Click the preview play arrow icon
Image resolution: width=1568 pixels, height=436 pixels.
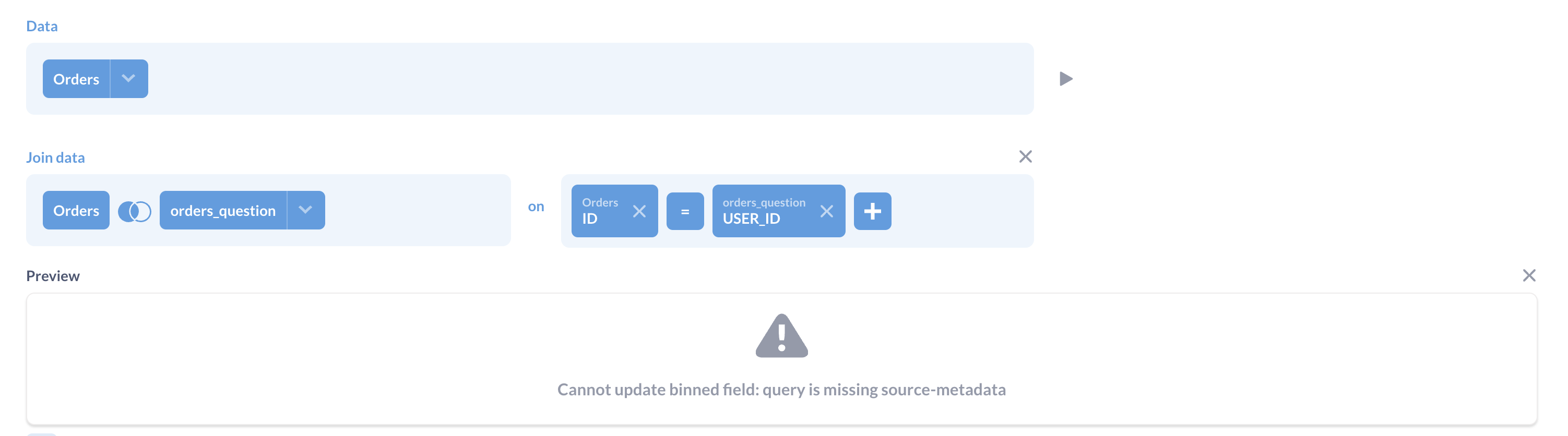(1067, 78)
